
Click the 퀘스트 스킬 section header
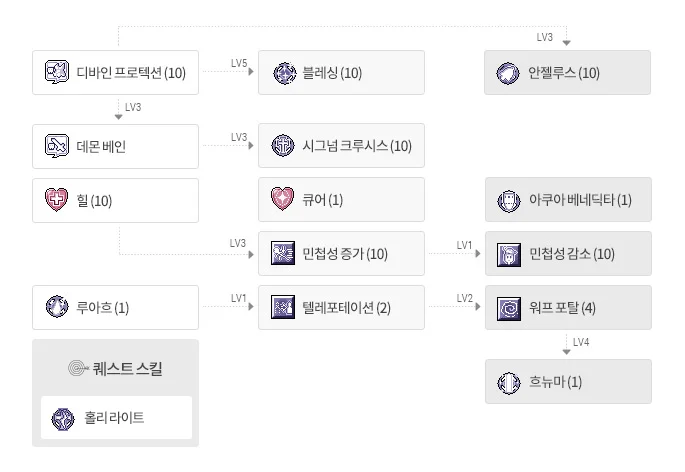click(115, 368)
